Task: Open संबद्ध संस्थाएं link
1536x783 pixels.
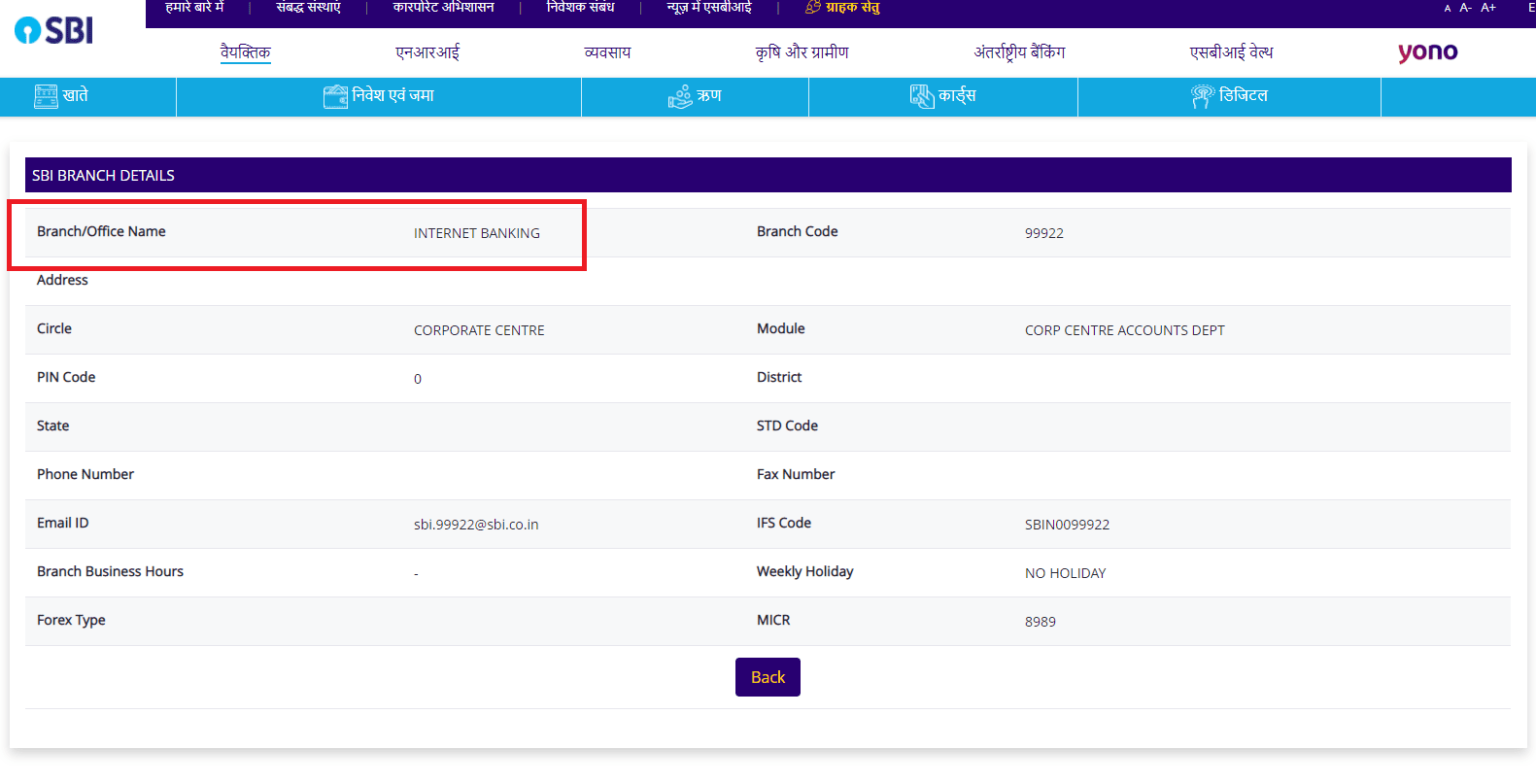Action: 308,8
